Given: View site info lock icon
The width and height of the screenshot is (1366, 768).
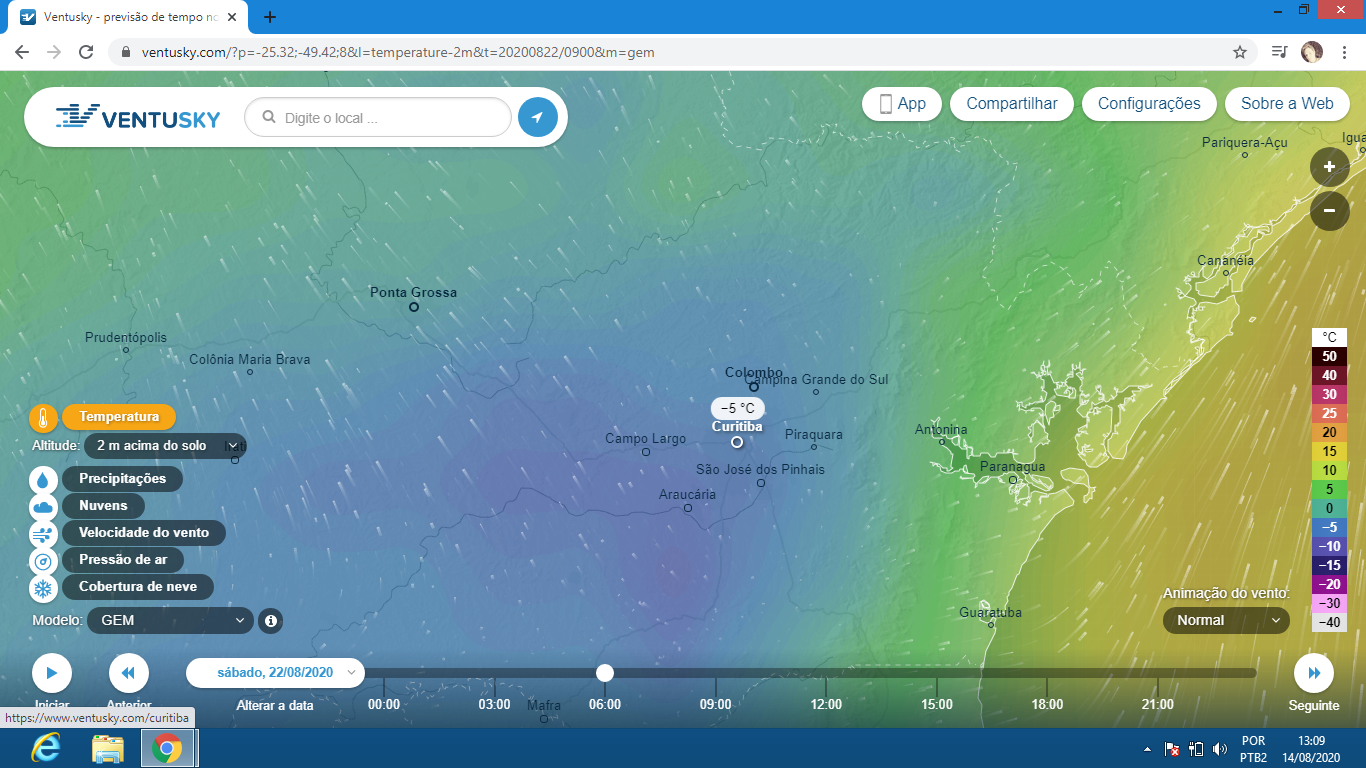Looking at the screenshot, I should point(126,52).
